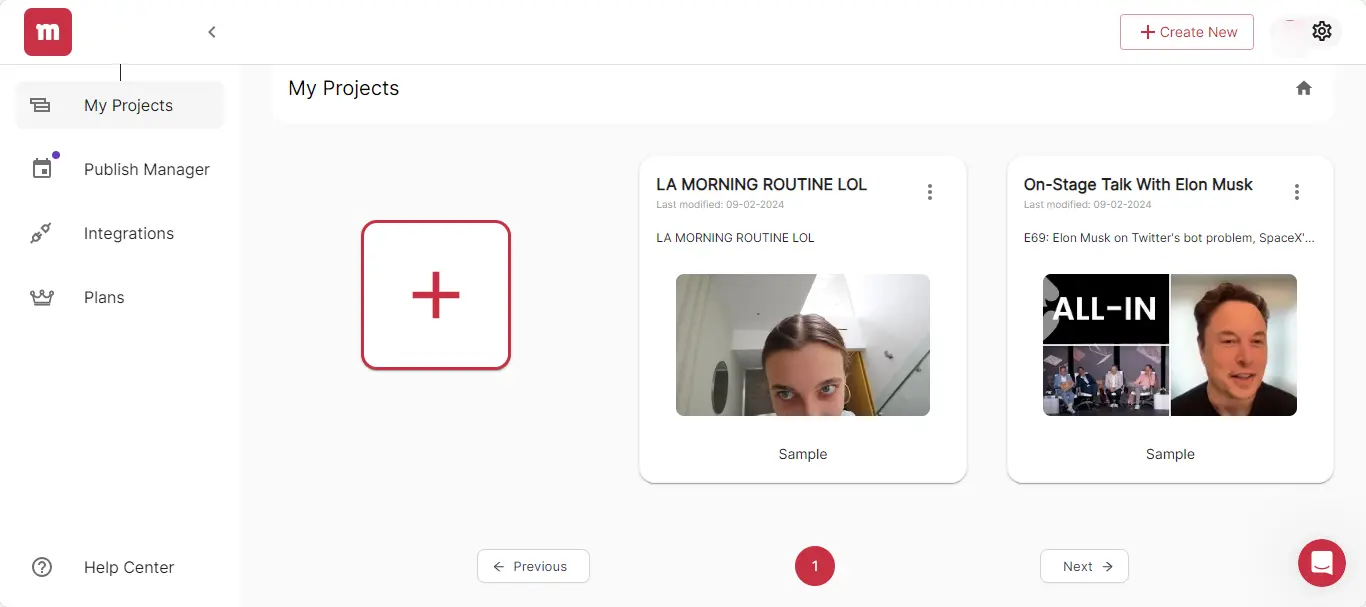
Task: Click the Help Center question mark icon
Action: (42, 567)
